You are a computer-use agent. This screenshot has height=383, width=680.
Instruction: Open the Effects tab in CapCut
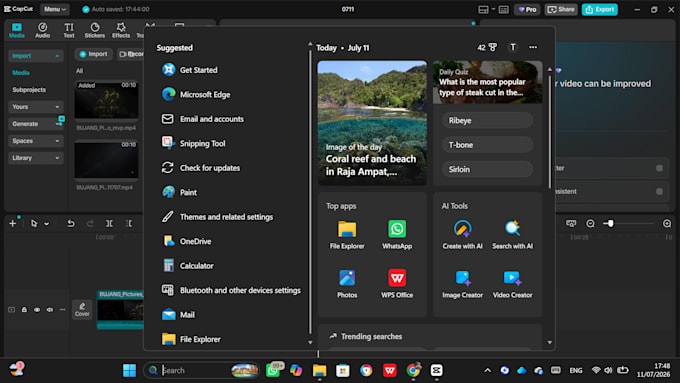[121, 30]
